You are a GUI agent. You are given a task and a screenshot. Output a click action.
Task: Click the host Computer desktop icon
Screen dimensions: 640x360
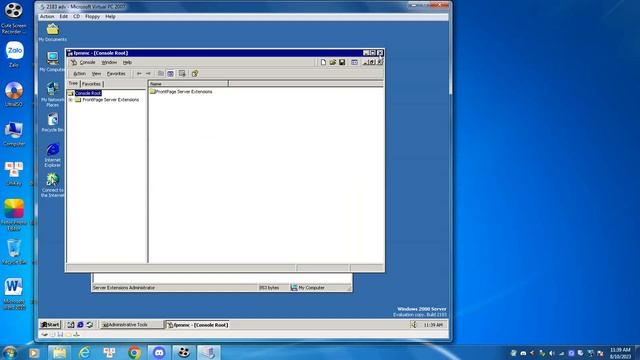tap(14, 133)
